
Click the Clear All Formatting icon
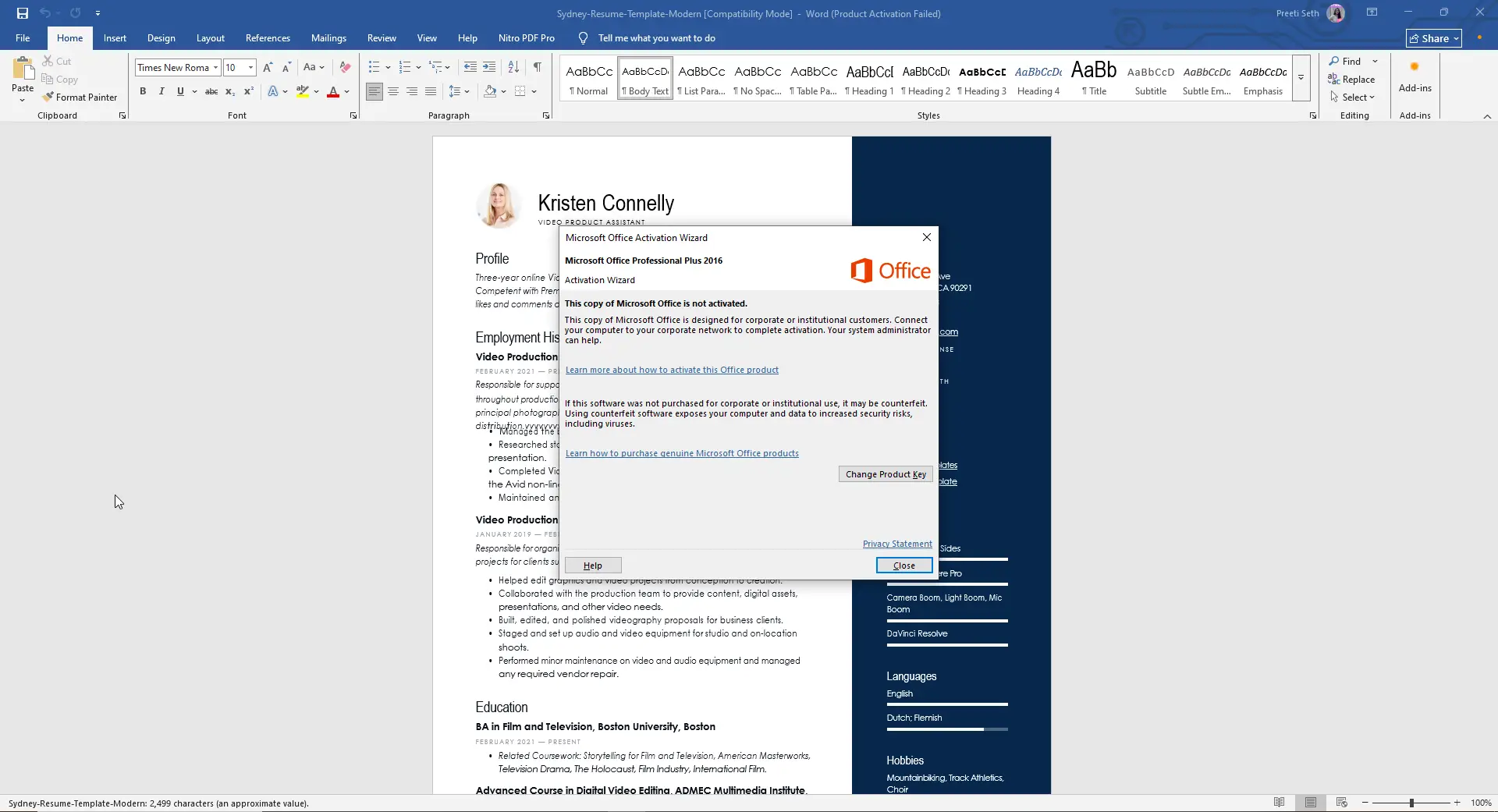pos(345,67)
